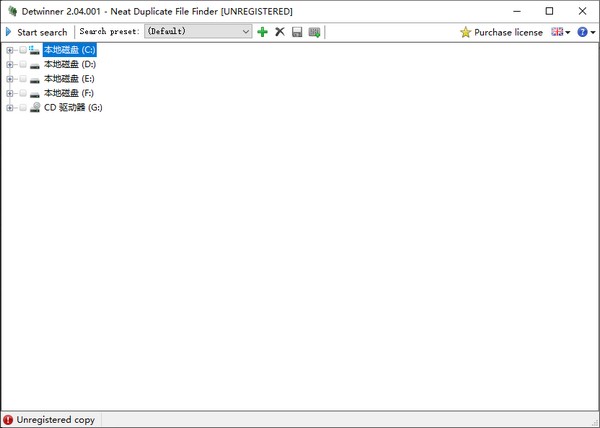The image size is (600, 428).
Task: Open the Search preset (Default) dropdown
Action: (198, 31)
